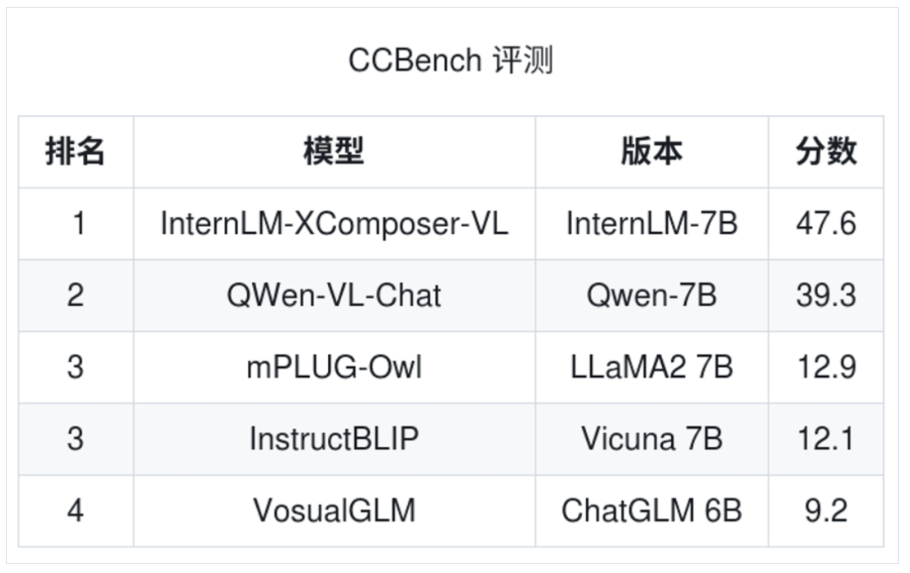Click the score 12.9 cell
Viewport: 910px width, 573px height.
click(826, 367)
